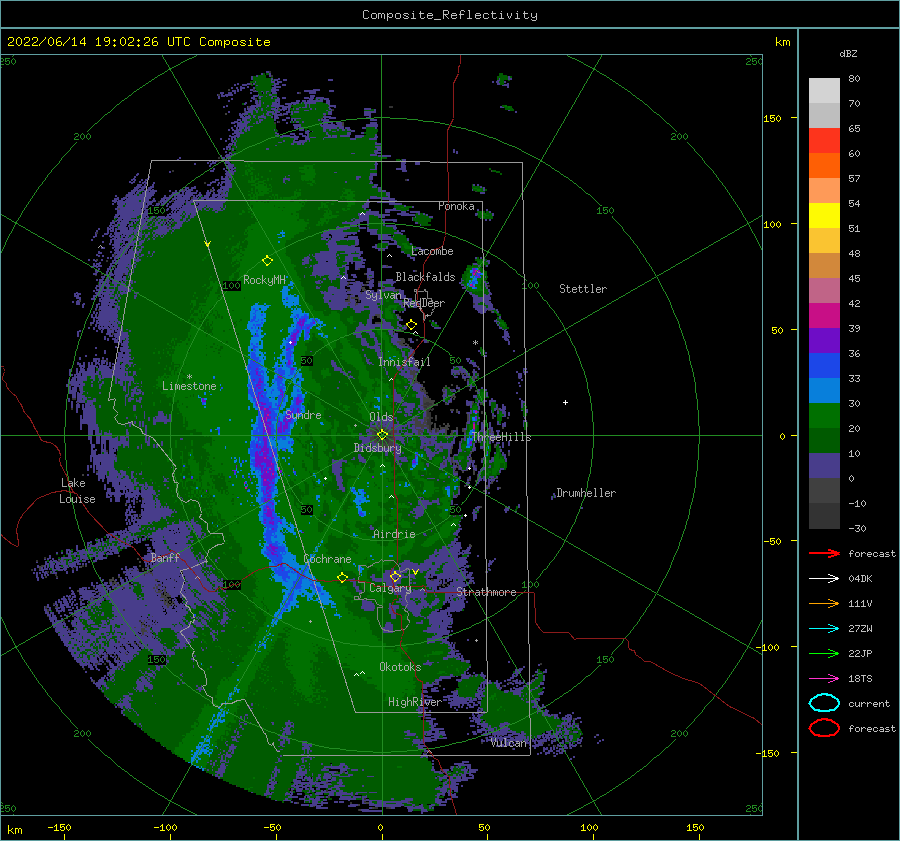Screen dimensions: 900x841
Task: Click the Sylvan label
Action: point(384,295)
